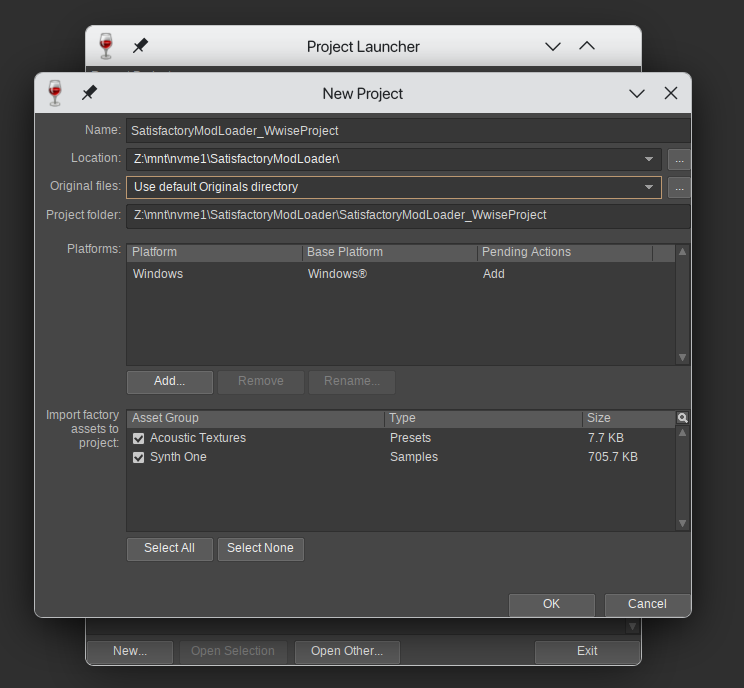Click the pin icon in New Project title bar
This screenshot has height=688, width=744.
[89, 93]
